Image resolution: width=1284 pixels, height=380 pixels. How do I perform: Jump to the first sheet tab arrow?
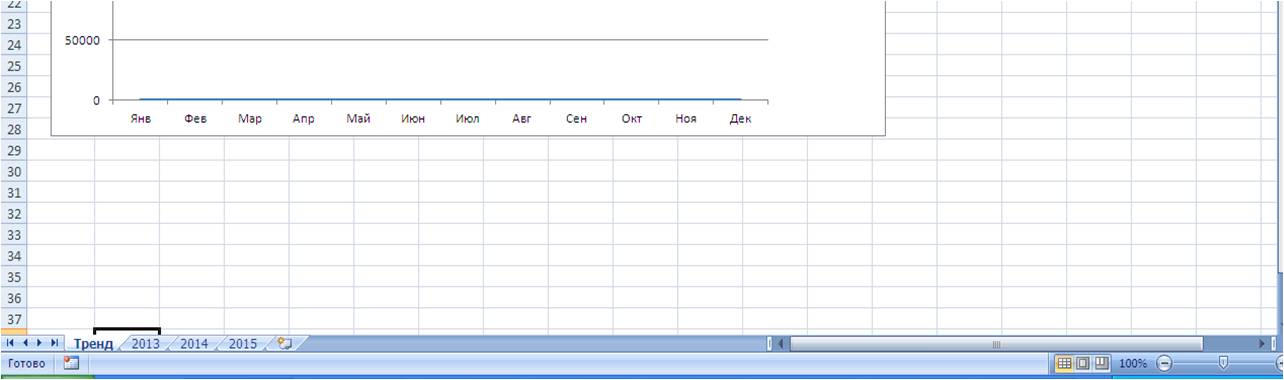(x=11, y=343)
